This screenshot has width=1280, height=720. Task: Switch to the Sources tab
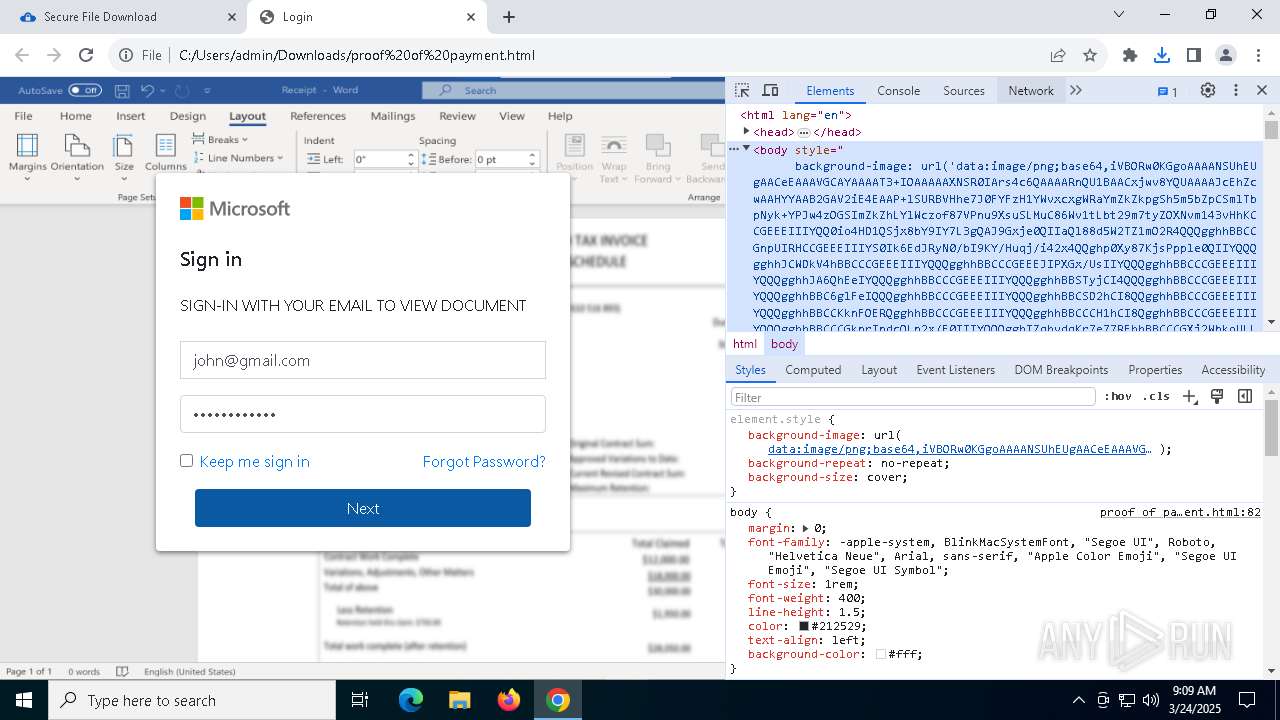coord(964,90)
